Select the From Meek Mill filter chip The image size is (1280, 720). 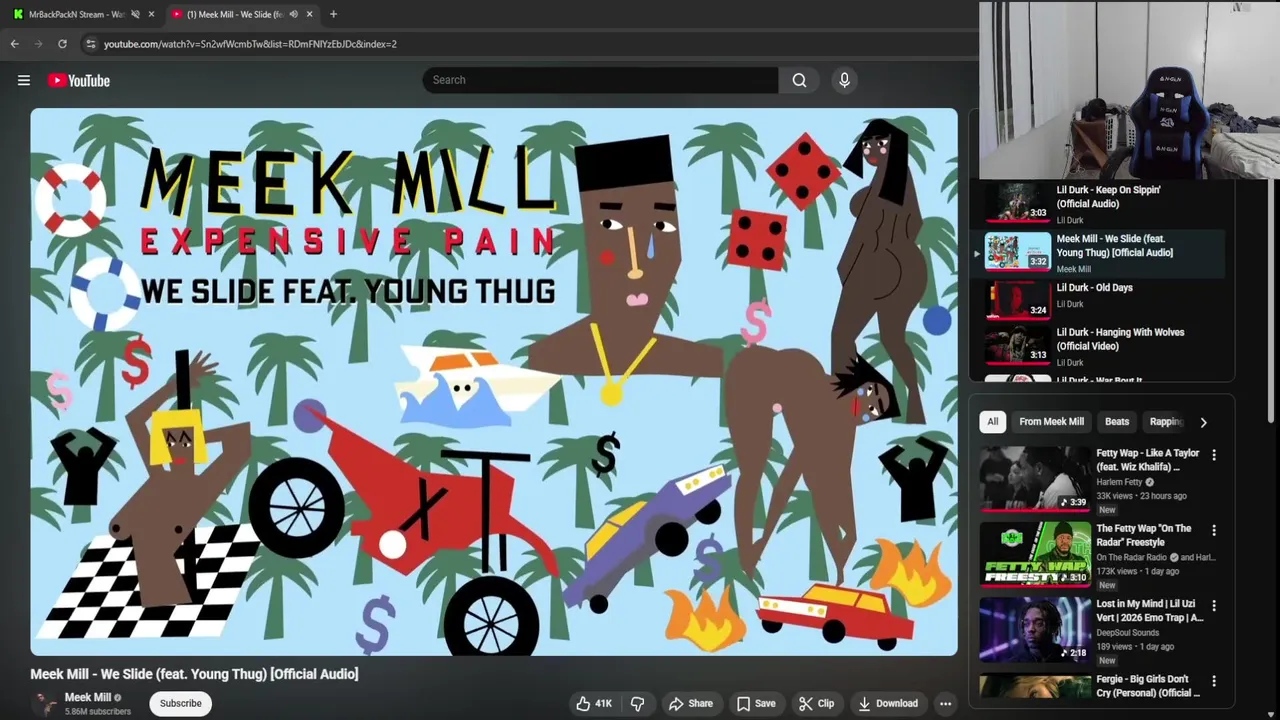click(1051, 422)
